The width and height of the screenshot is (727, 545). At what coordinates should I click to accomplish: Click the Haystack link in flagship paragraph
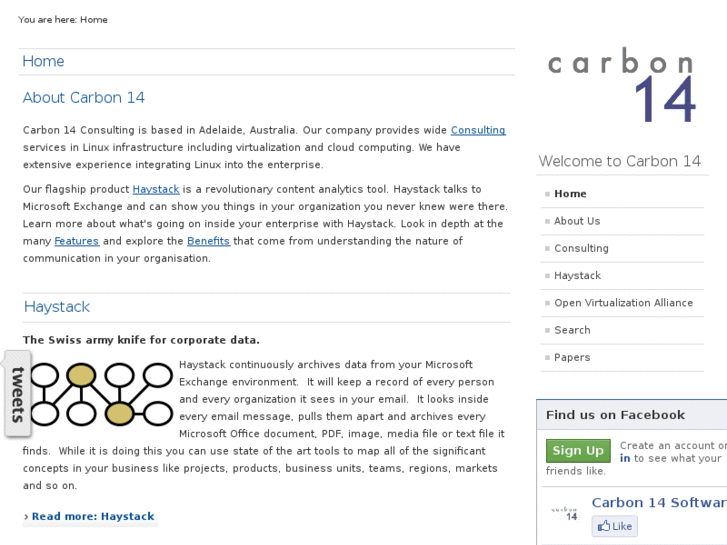pyautogui.click(x=156, y=189)
